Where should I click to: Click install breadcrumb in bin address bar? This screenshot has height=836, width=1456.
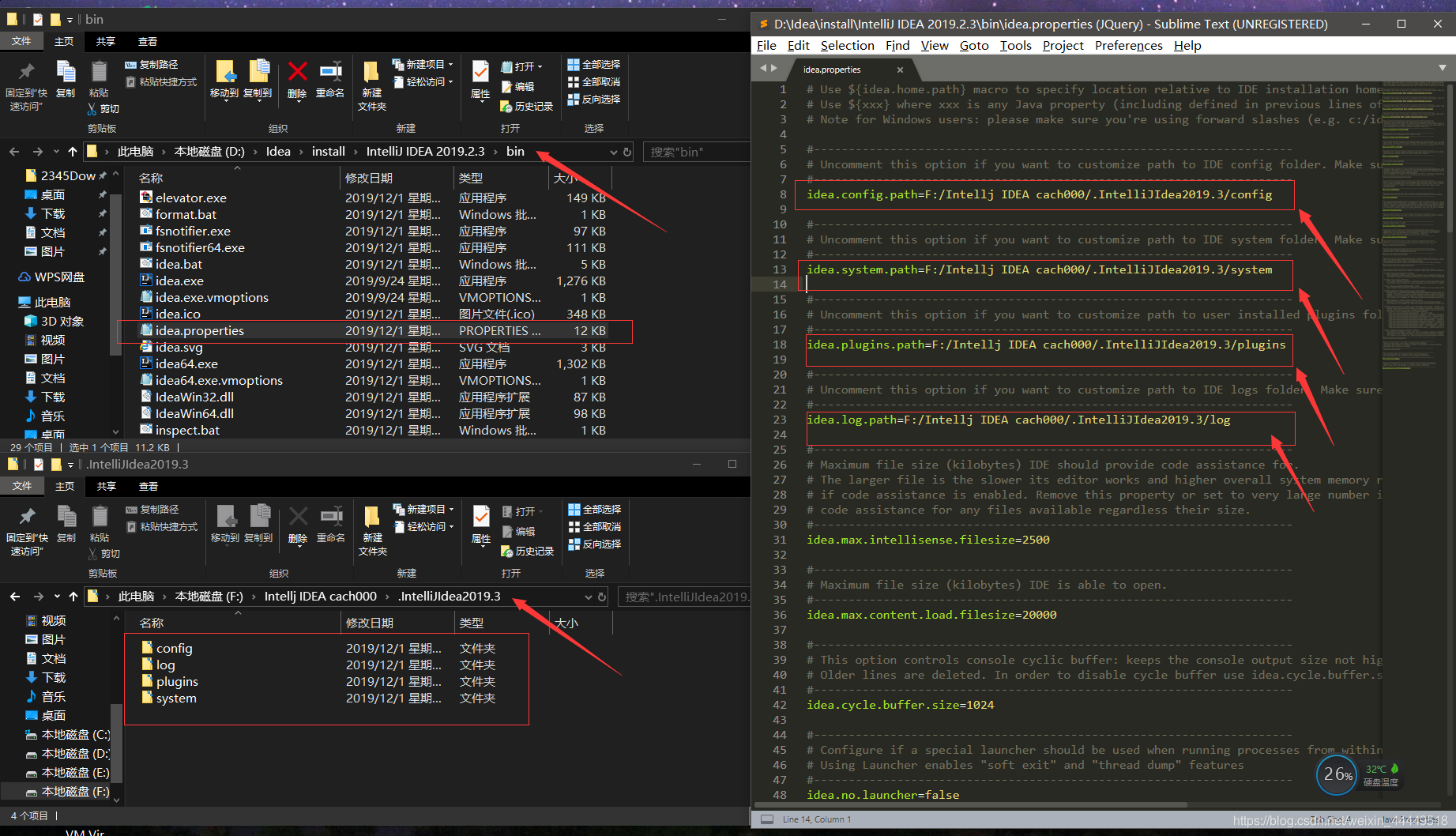click(x=328, y=152)
